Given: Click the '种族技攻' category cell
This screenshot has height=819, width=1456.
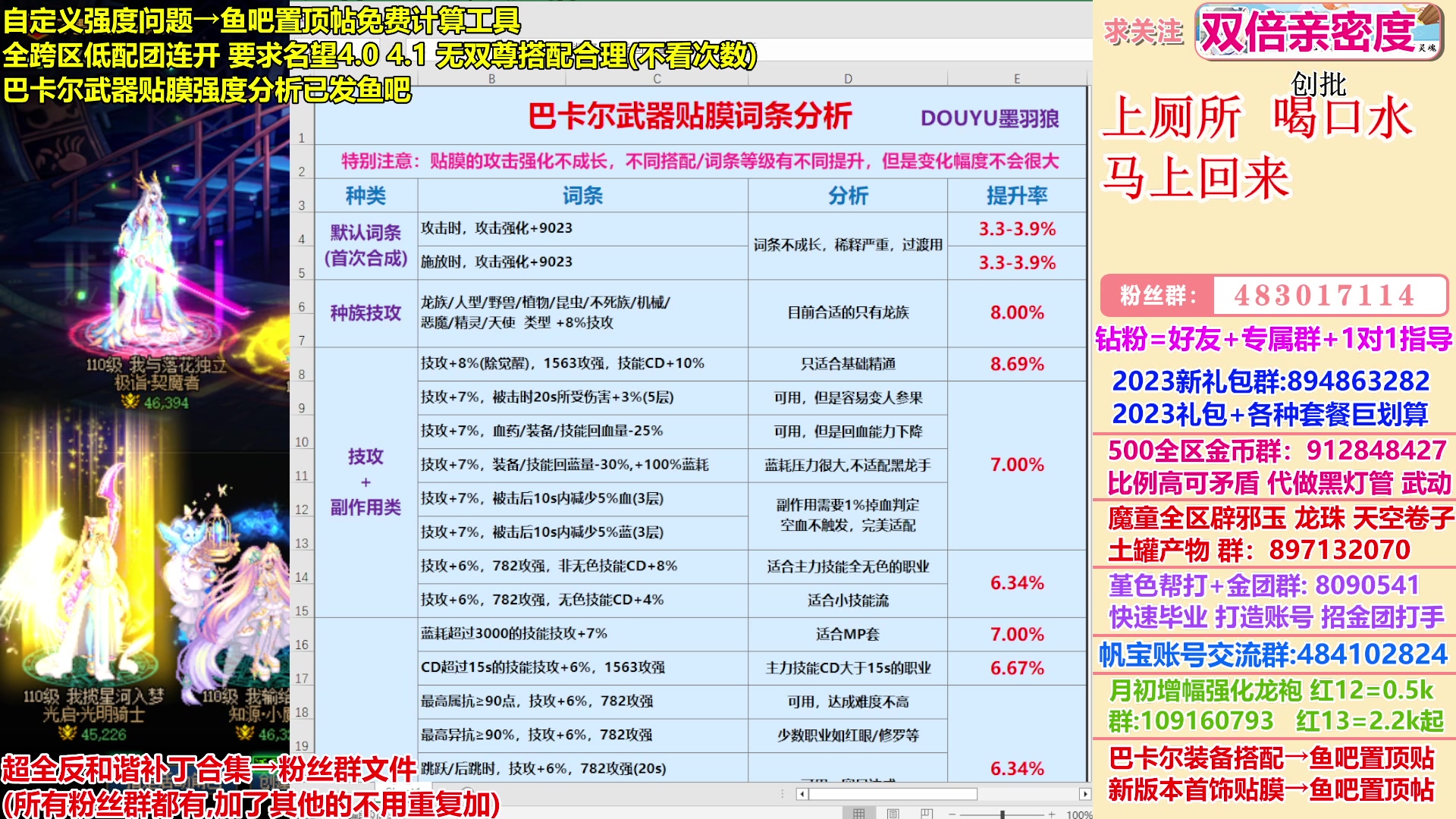Looking at the screenshot, I should coord(366,313).
